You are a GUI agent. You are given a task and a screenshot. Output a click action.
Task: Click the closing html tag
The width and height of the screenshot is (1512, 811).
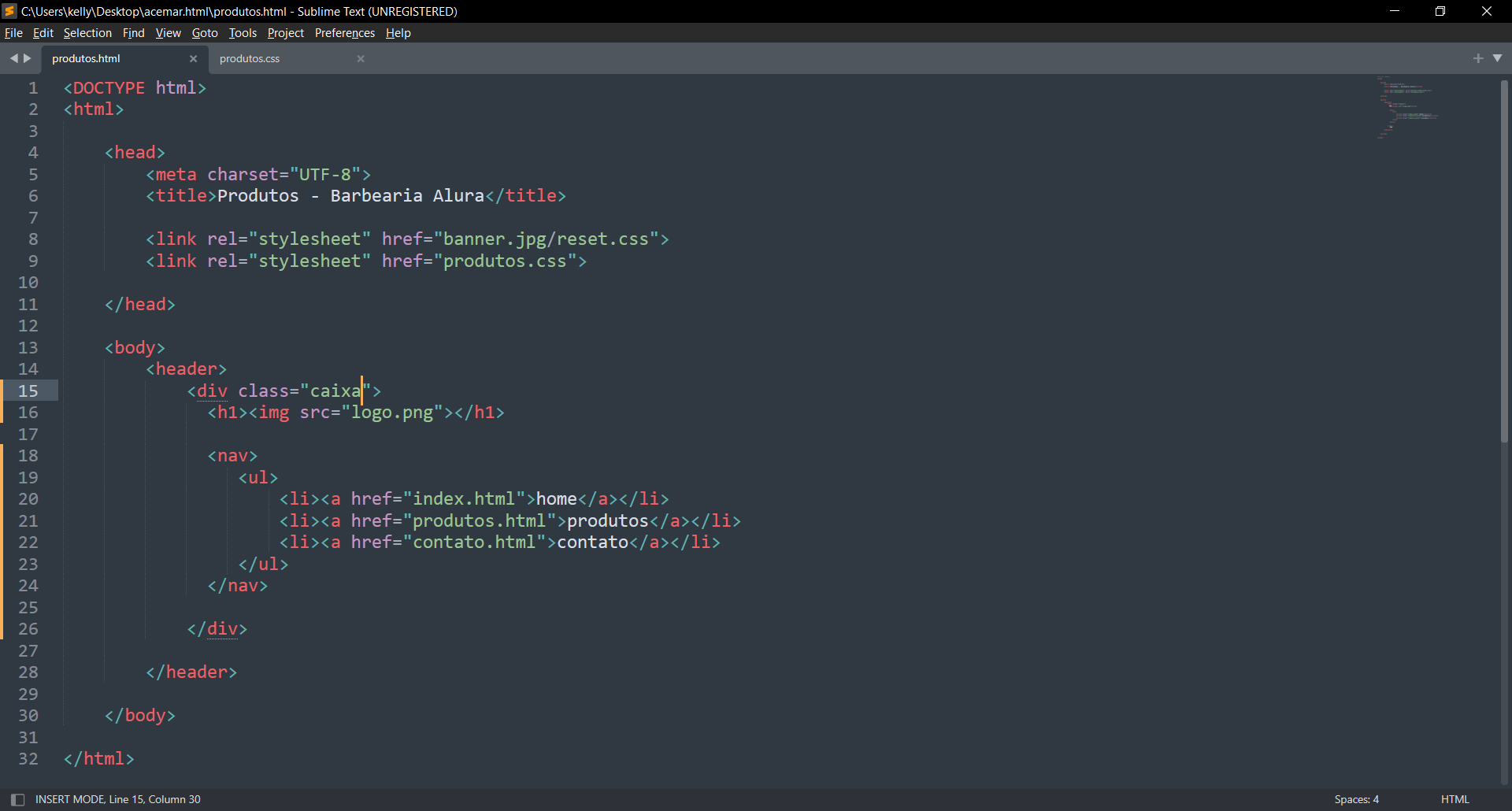coord(98,759)
